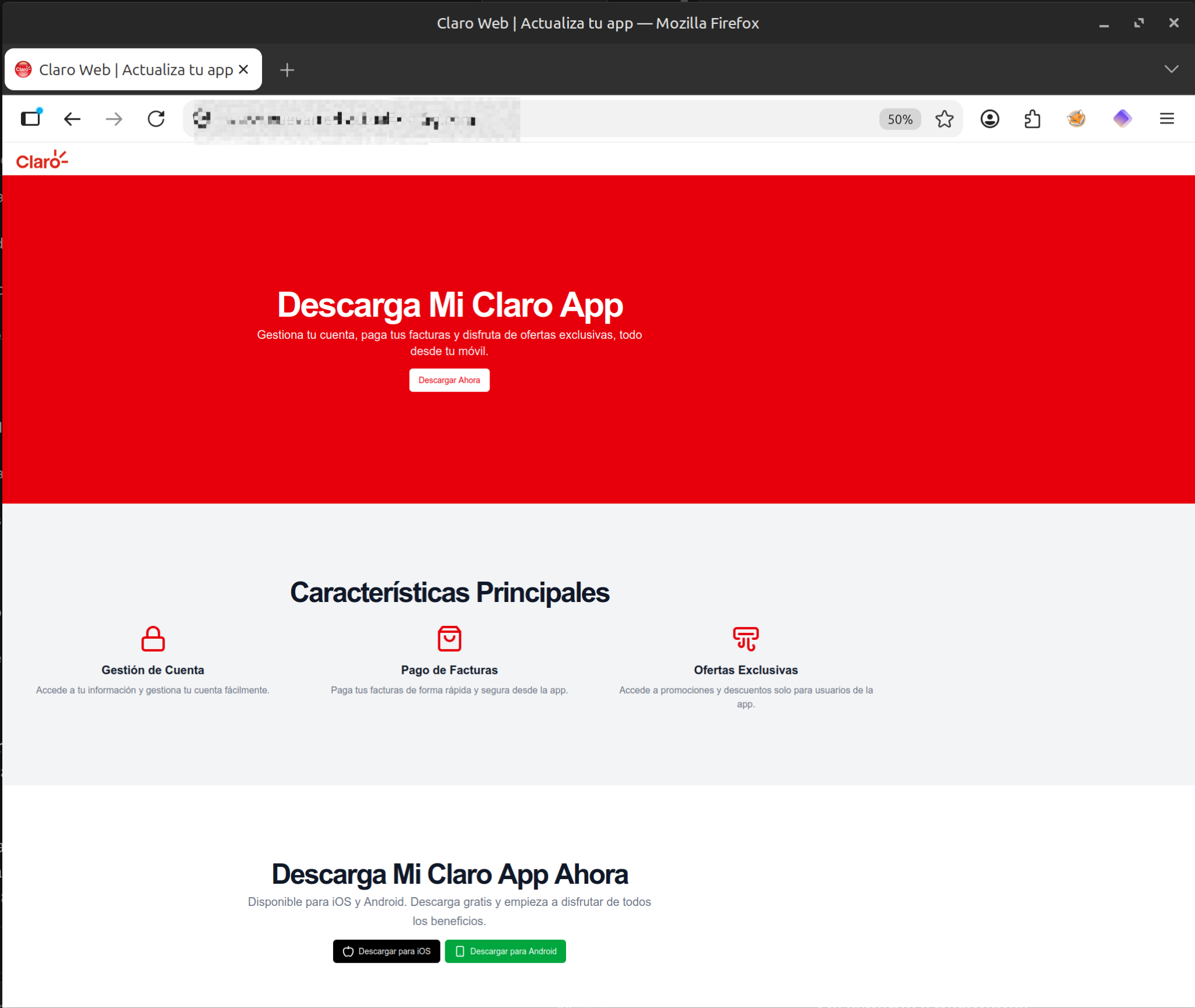Maximize the Firefox window

point(1139,23)
